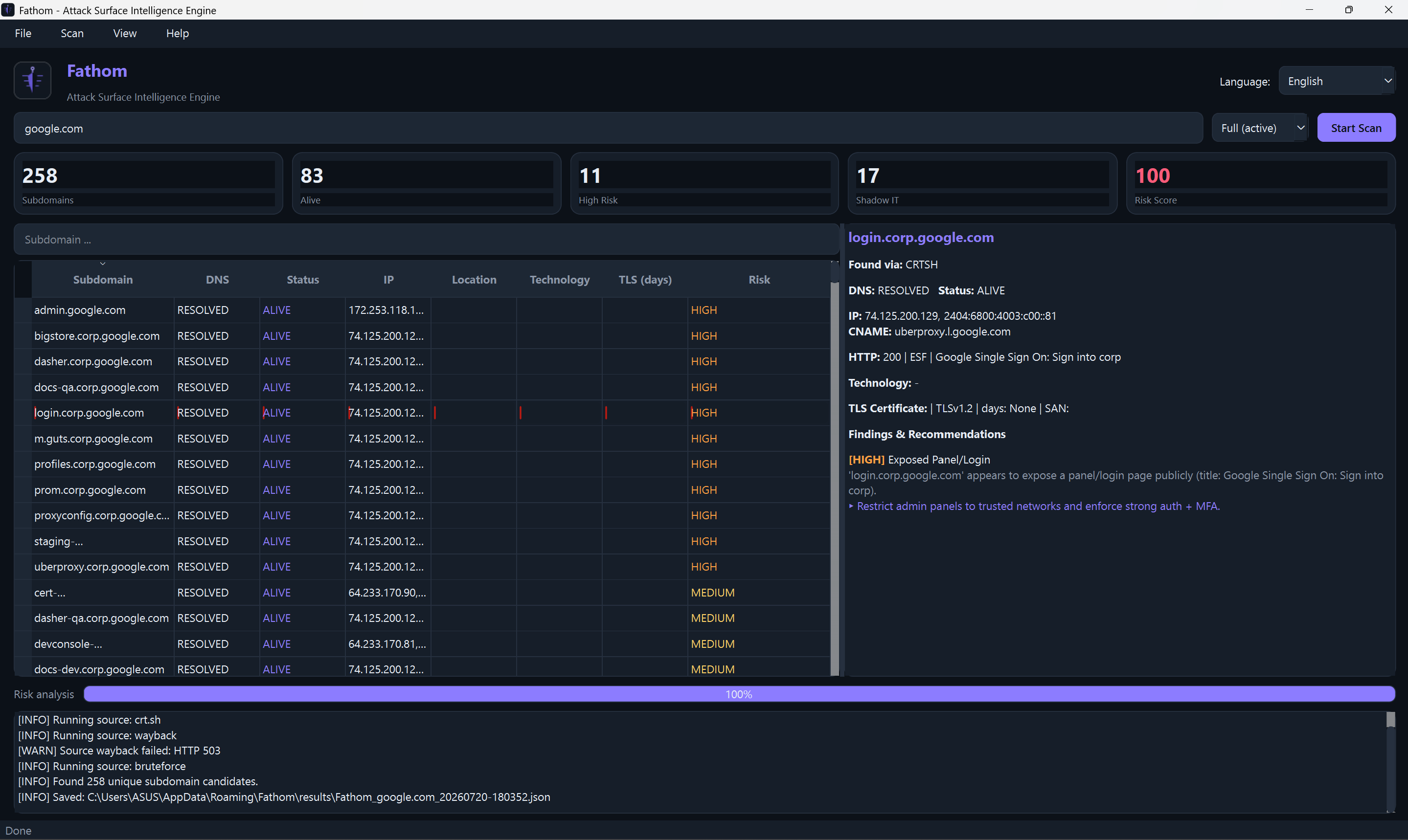
Task: Sort the table by DNS column
Action: coord(218,280)
